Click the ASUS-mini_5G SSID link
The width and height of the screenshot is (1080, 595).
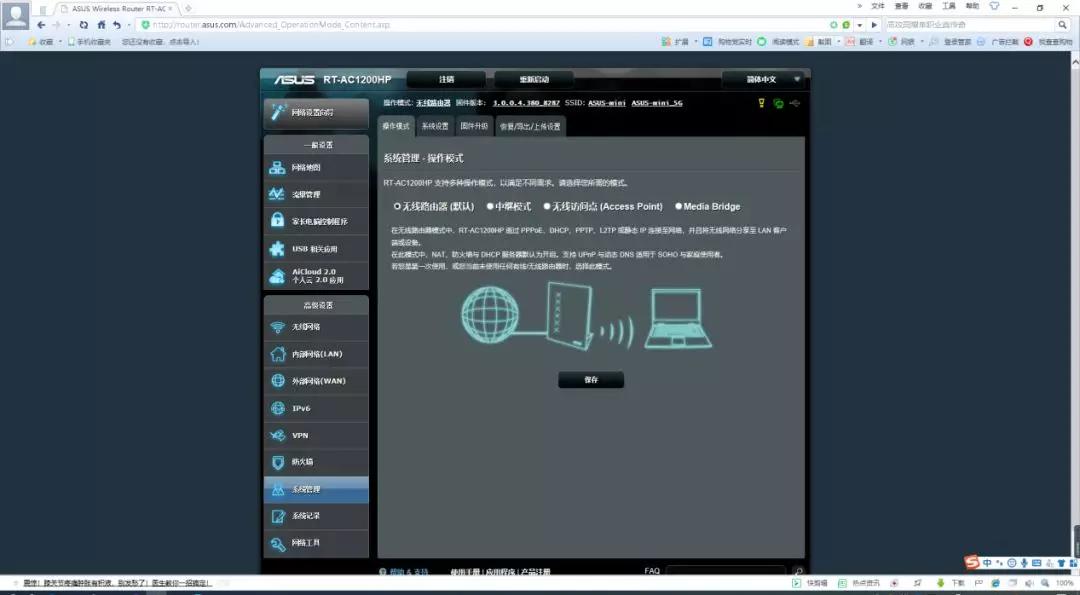(x=657, y=103)
